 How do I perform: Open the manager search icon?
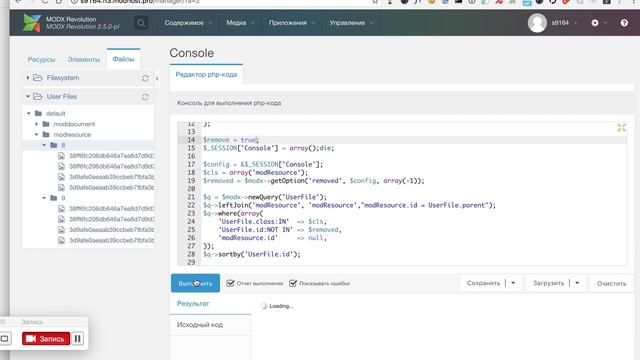141,23
